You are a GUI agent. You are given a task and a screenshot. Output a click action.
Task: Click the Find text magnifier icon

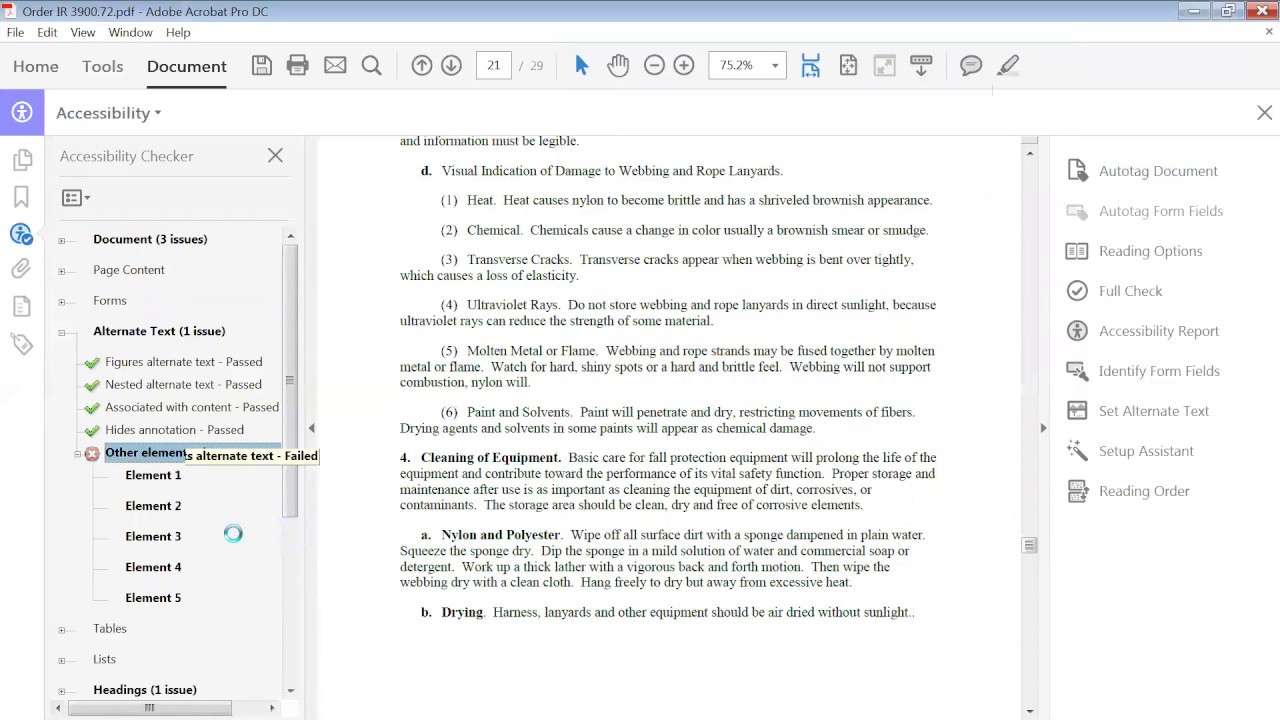click(371, 65)
